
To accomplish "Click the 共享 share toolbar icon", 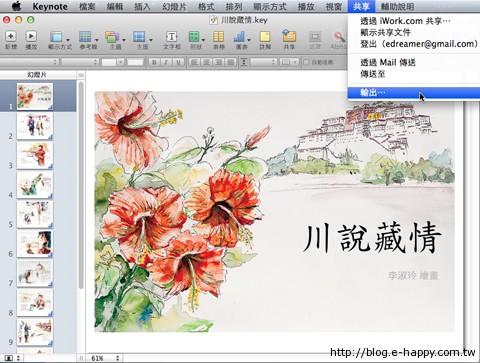I will (x=289, y=36).
